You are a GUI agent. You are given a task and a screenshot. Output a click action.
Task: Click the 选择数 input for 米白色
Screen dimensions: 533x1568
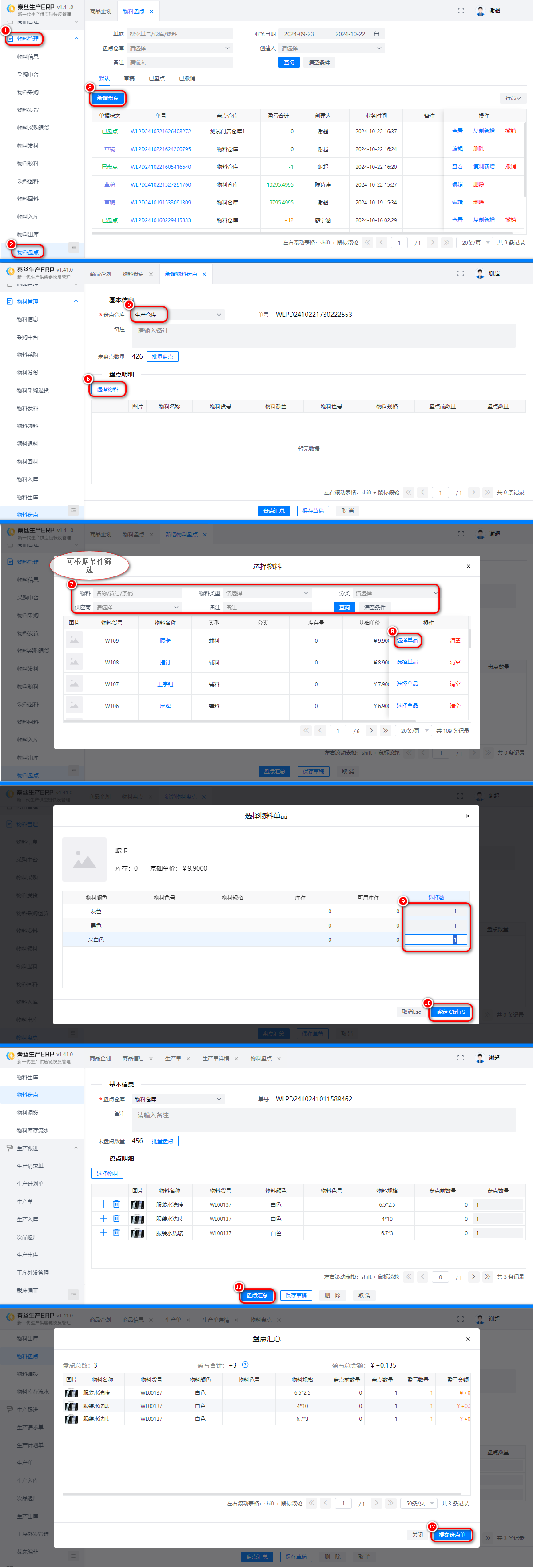436,939
